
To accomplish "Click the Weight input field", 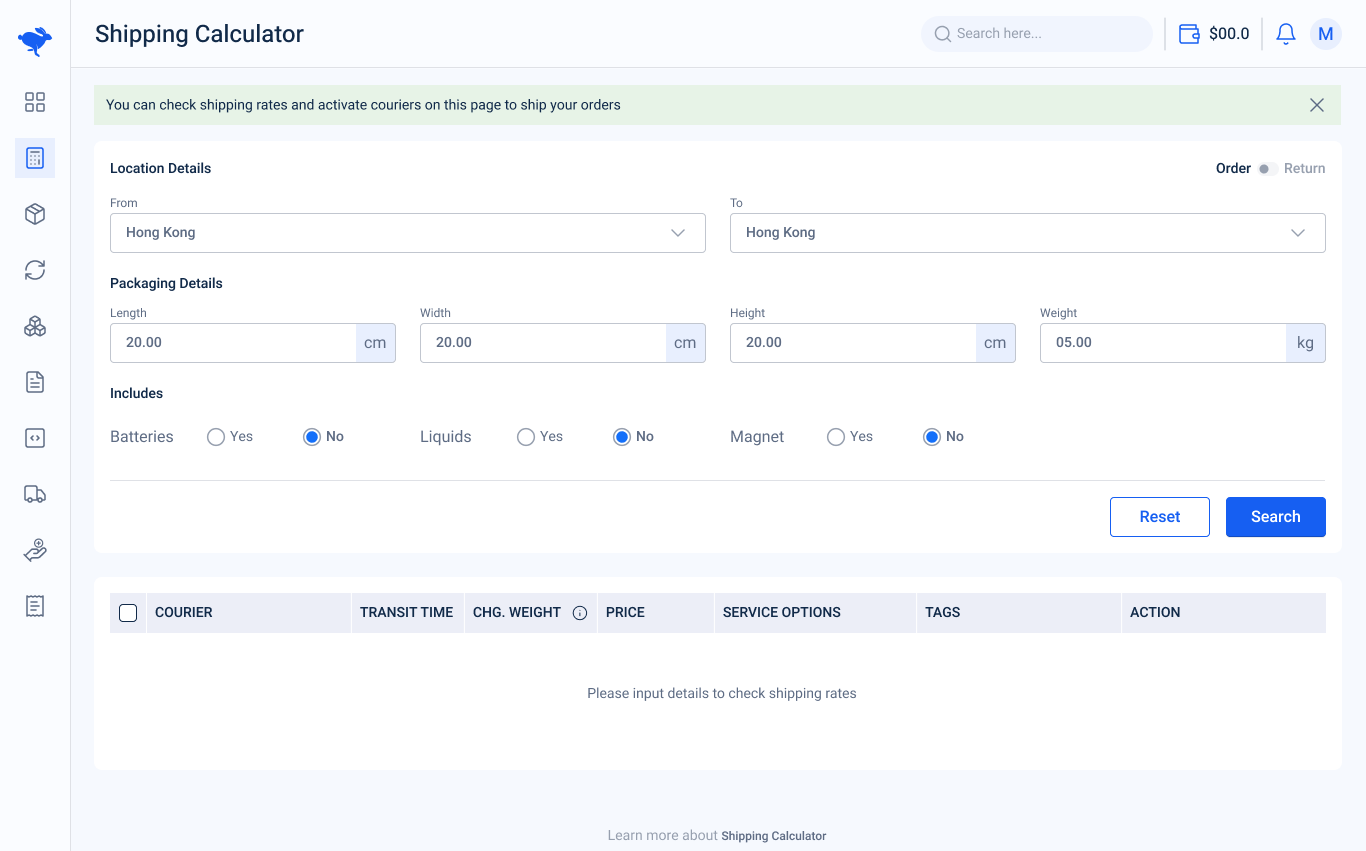I will point(1163,343).
